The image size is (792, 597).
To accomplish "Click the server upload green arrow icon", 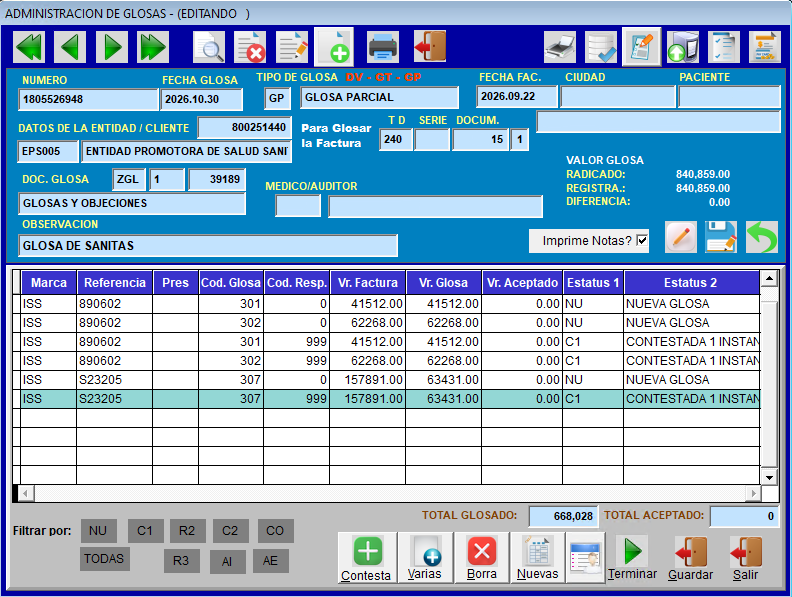I will click(x=683, y=47).
